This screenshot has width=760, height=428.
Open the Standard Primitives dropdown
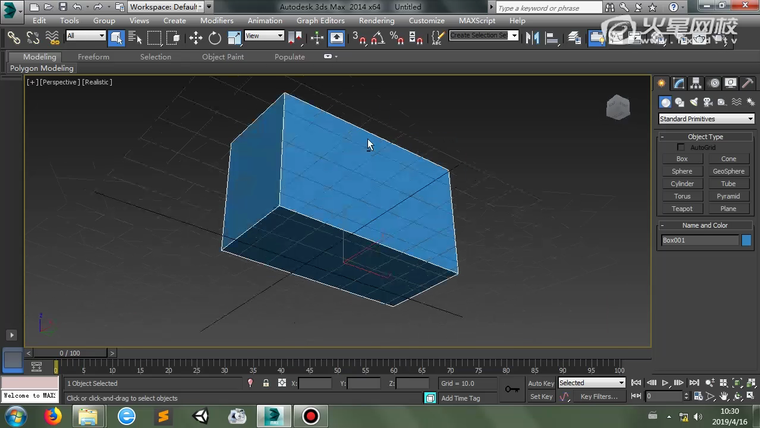click(705, 119)
